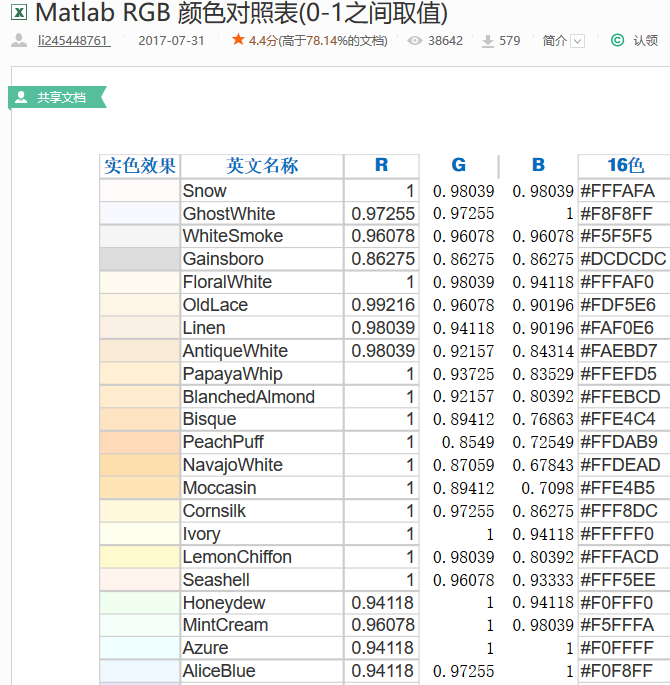Click hex value #DCDCDC
This screenshot has width=670, height=685.
623,259
